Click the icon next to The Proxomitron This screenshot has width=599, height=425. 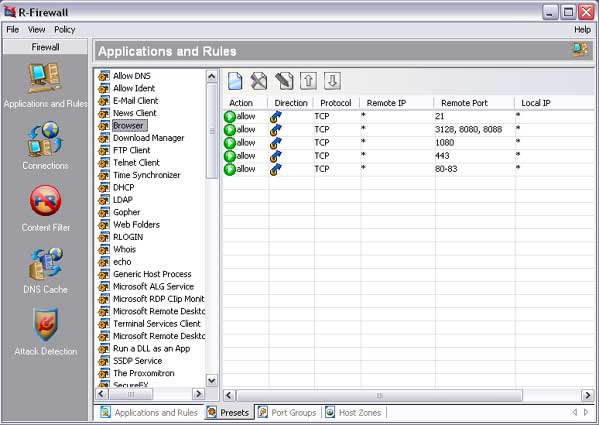pyautogui.click(x=104, y=373)
